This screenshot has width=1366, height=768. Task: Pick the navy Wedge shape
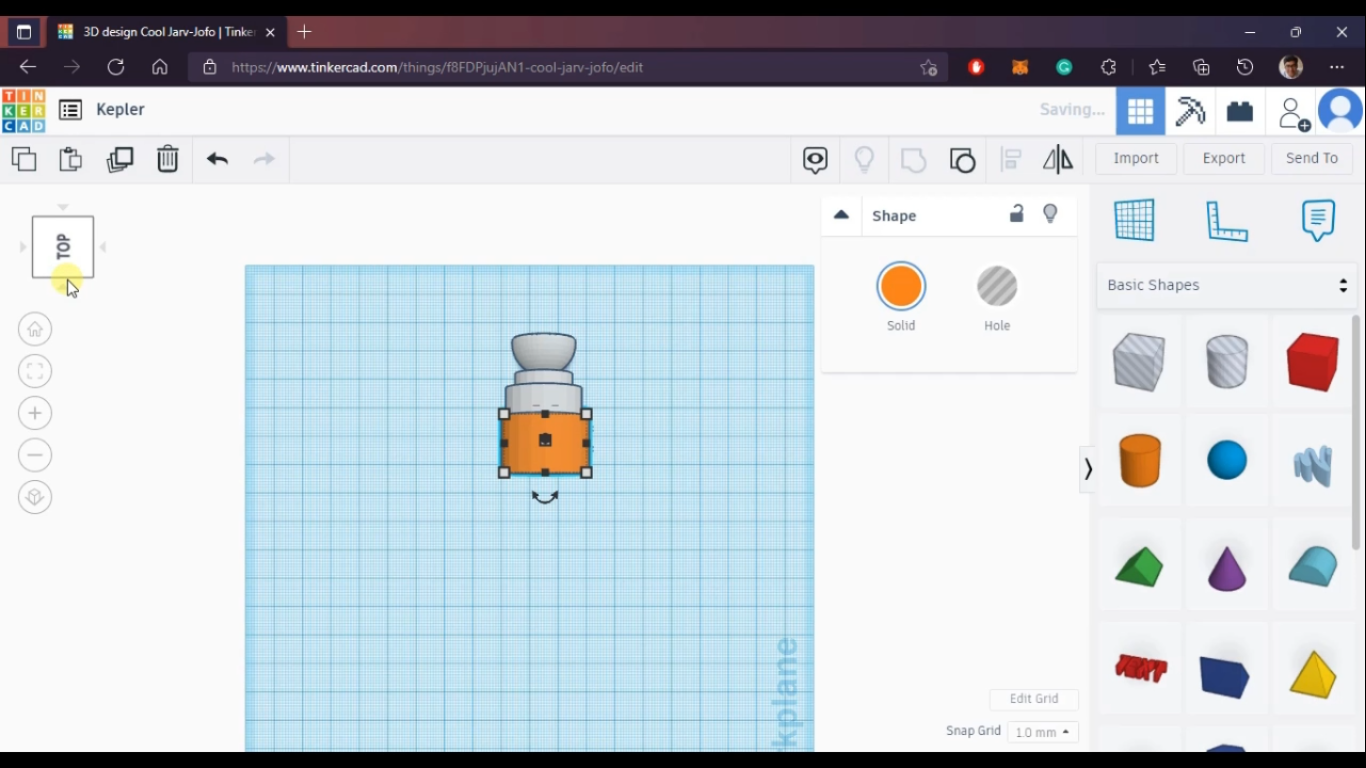tap(1225, 676)
